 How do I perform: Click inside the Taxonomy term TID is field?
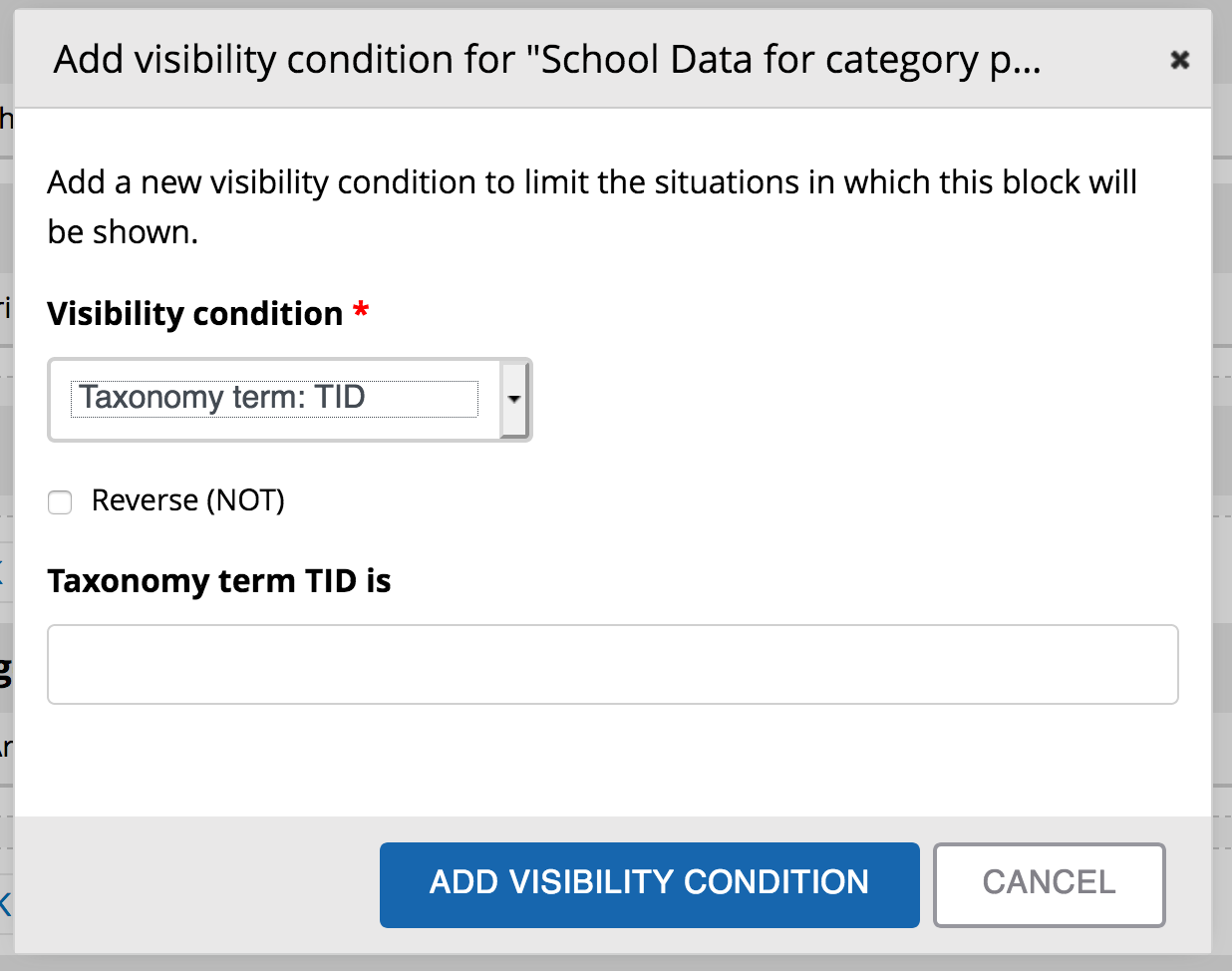click(x=613, y=664)
